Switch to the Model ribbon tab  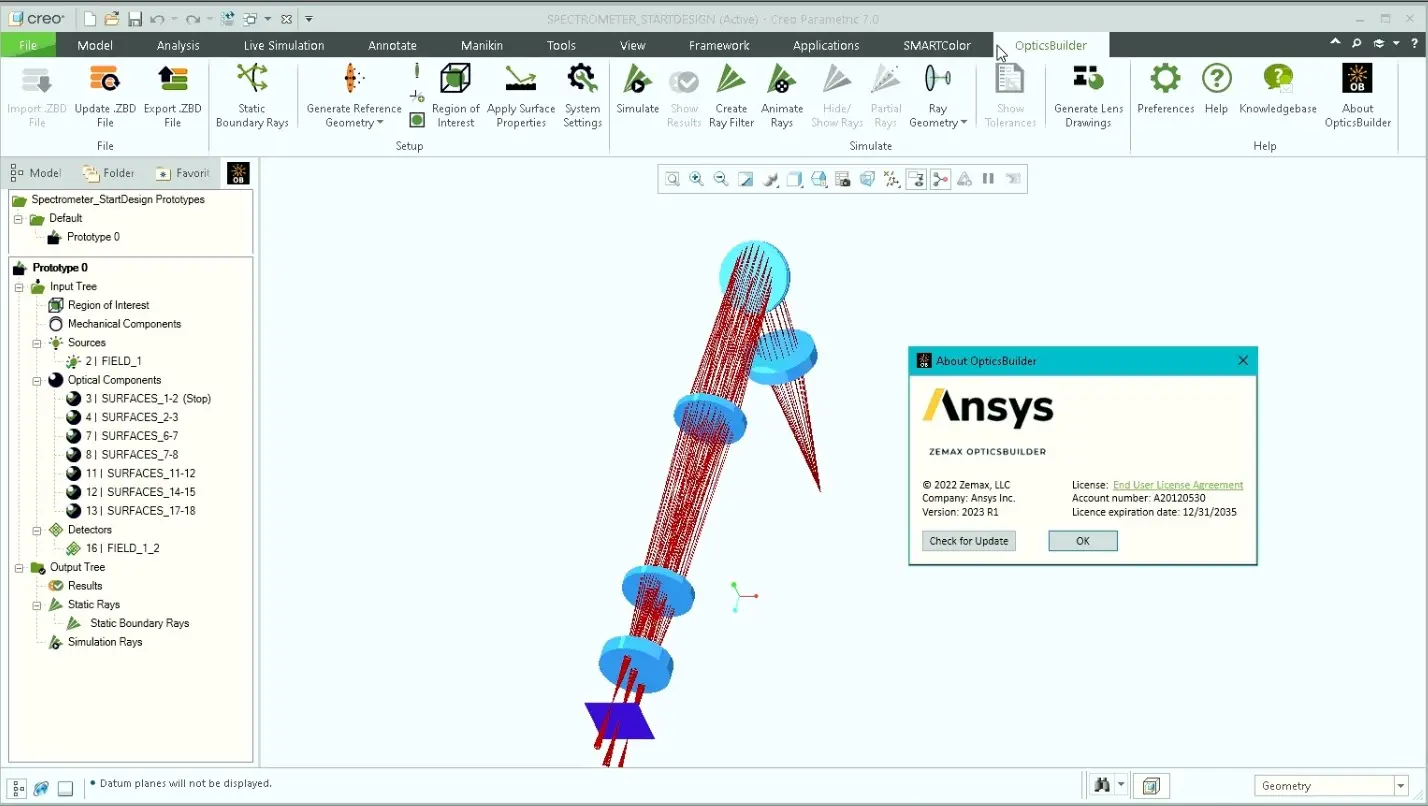[95, 45]
